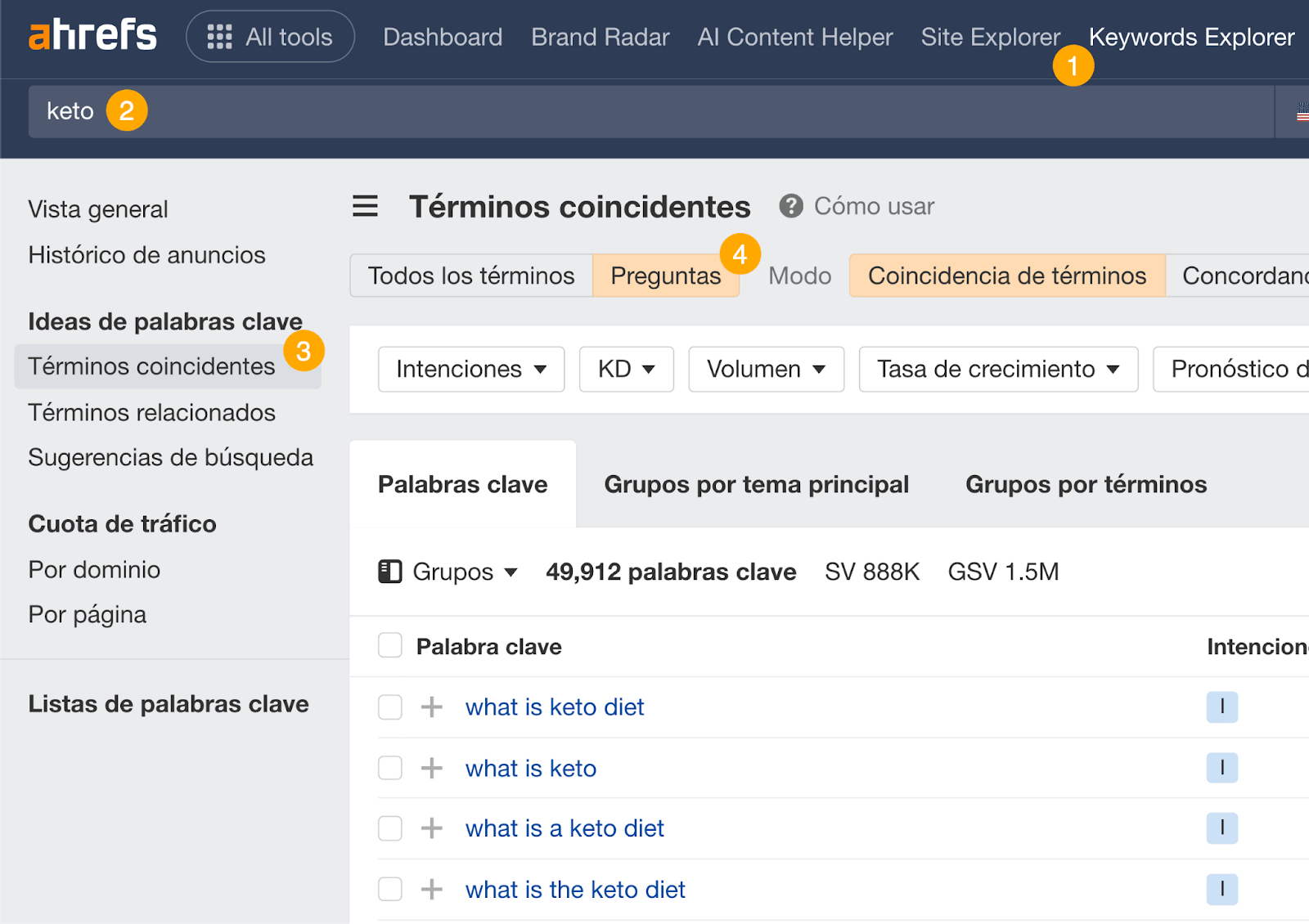Image resolution: width=1309 pixels, height=924 pixels.
Task: Check the box for 'what is a keto diet'
Action: point(390,828)
